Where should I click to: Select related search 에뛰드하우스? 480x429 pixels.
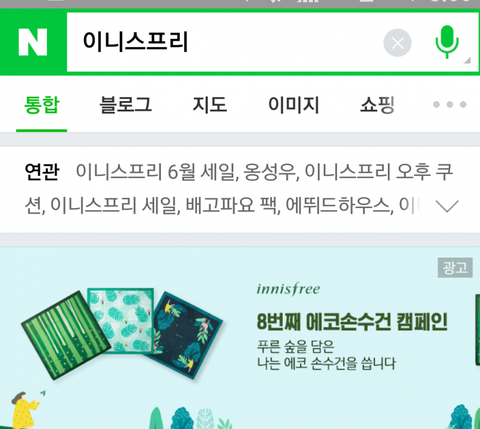(339, 205)
